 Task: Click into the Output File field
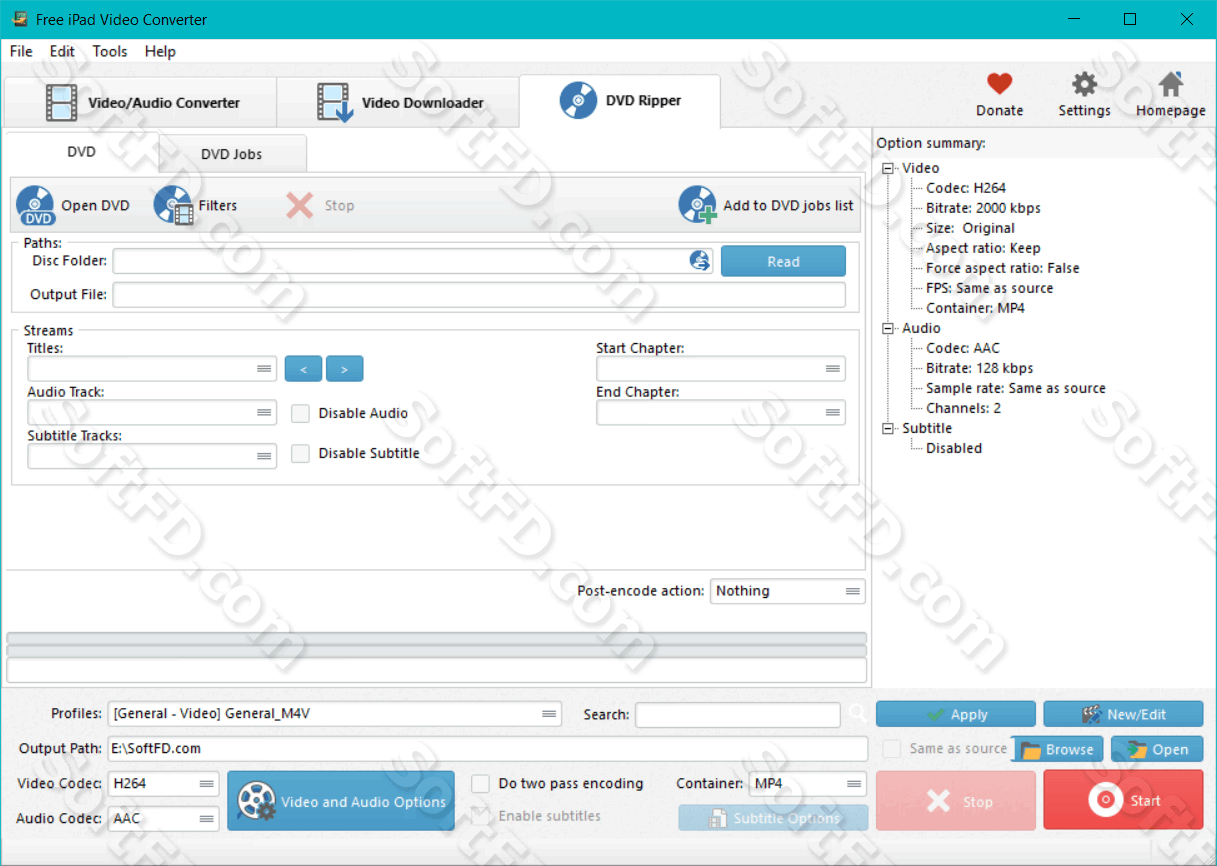(x=479, y=295)
